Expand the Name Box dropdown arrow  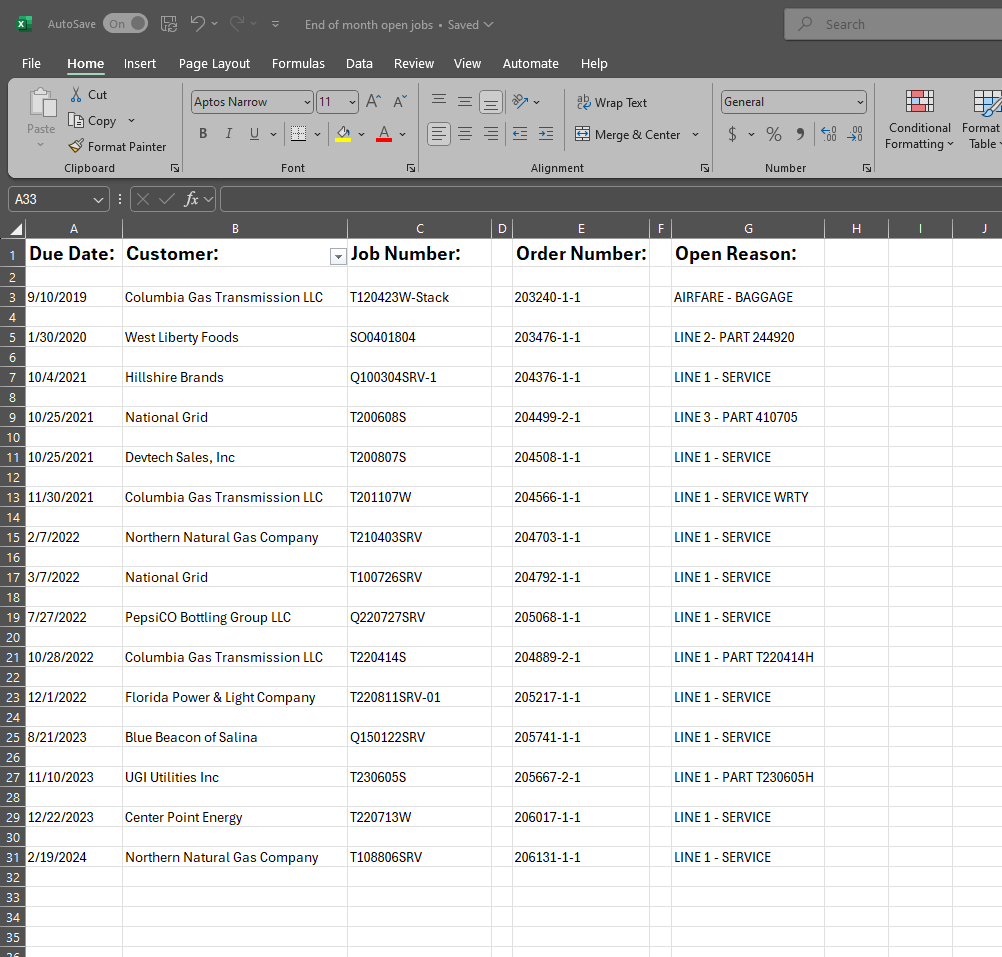(98, 199)
